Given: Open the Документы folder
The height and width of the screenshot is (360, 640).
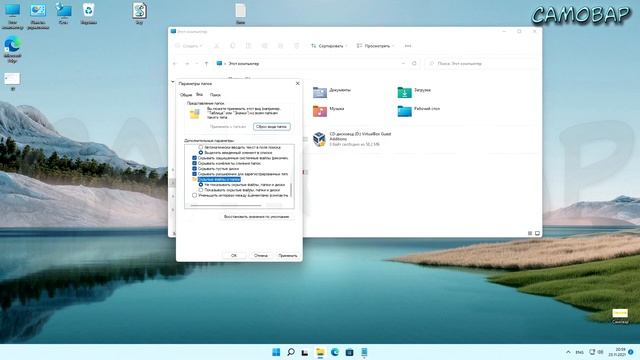Looking at the screenshot, I should [332, 92].
